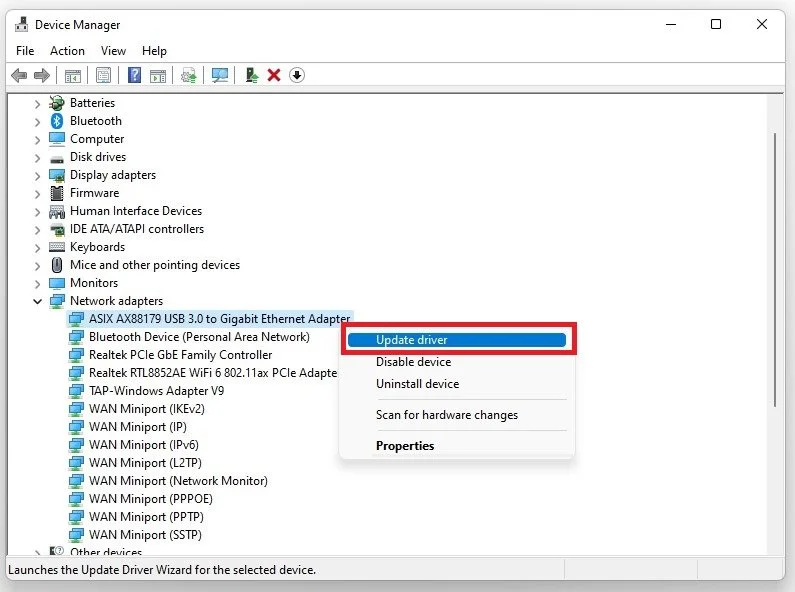
Task: Select IDE ATA/ATAPI controllers label
Action: click(x=137, y=229)
